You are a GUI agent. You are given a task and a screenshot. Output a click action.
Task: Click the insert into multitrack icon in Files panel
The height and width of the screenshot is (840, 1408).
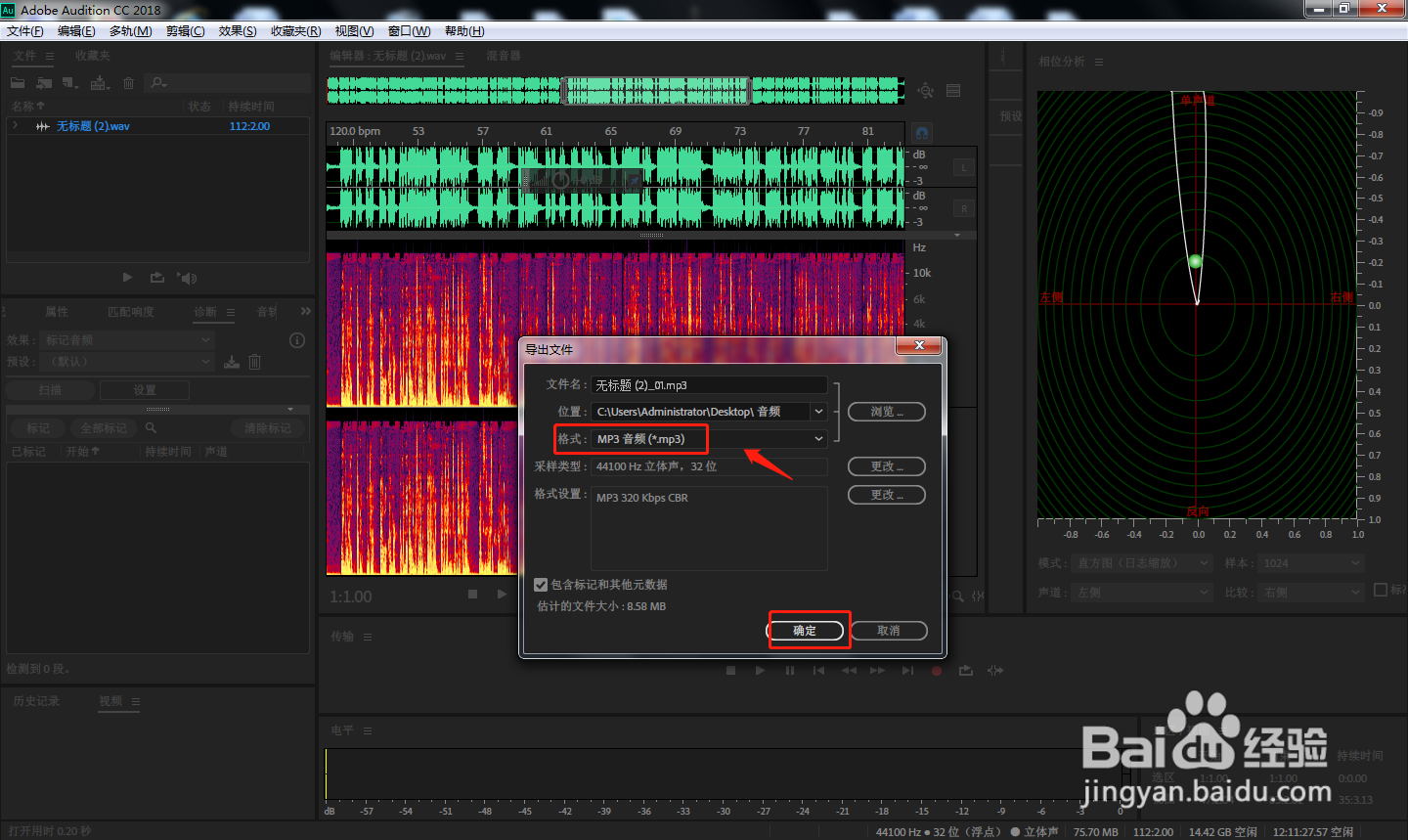pyautogui.click(x=100, y=83)
